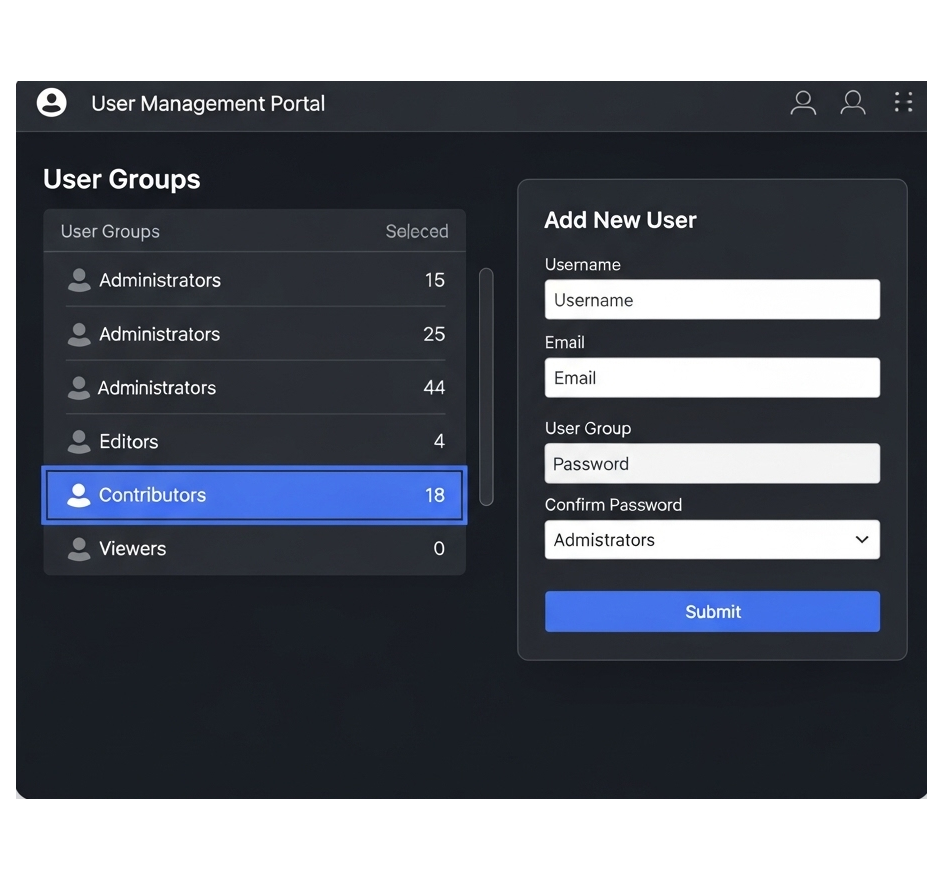
Task: Click the account avatar icon beside the portal title
Action: pos(51,103)
